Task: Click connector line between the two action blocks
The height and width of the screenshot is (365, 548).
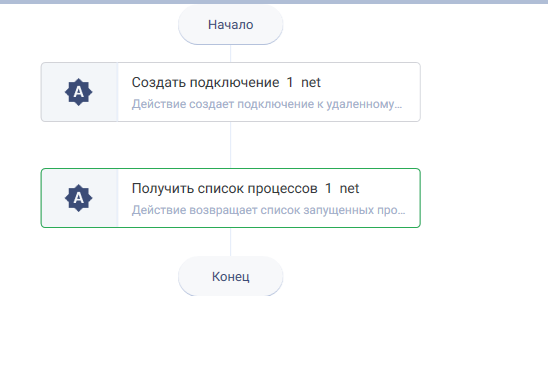Action: click(x=231, y=145)
